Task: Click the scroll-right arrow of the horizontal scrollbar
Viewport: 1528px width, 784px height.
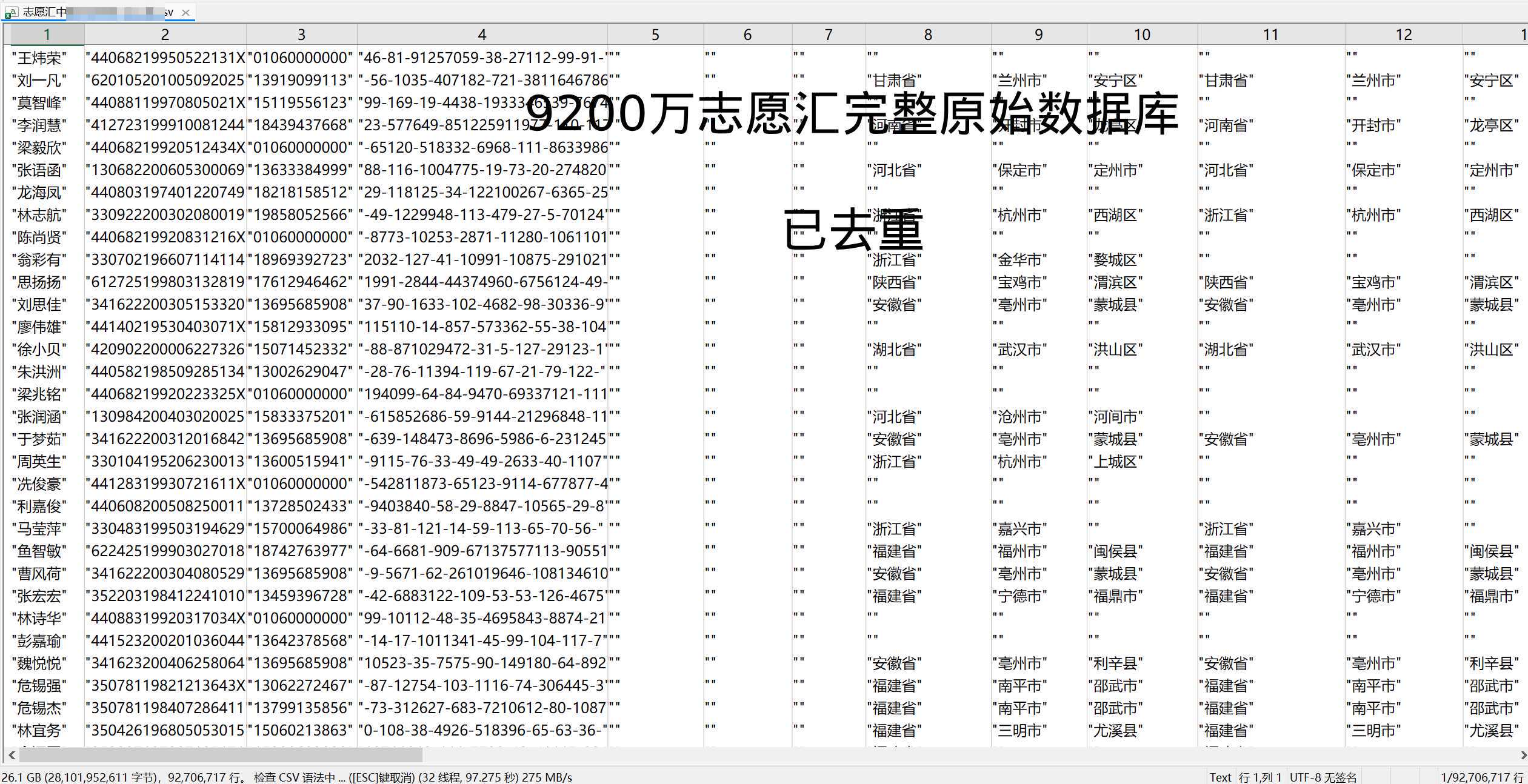Action: tap(1522, 755)
